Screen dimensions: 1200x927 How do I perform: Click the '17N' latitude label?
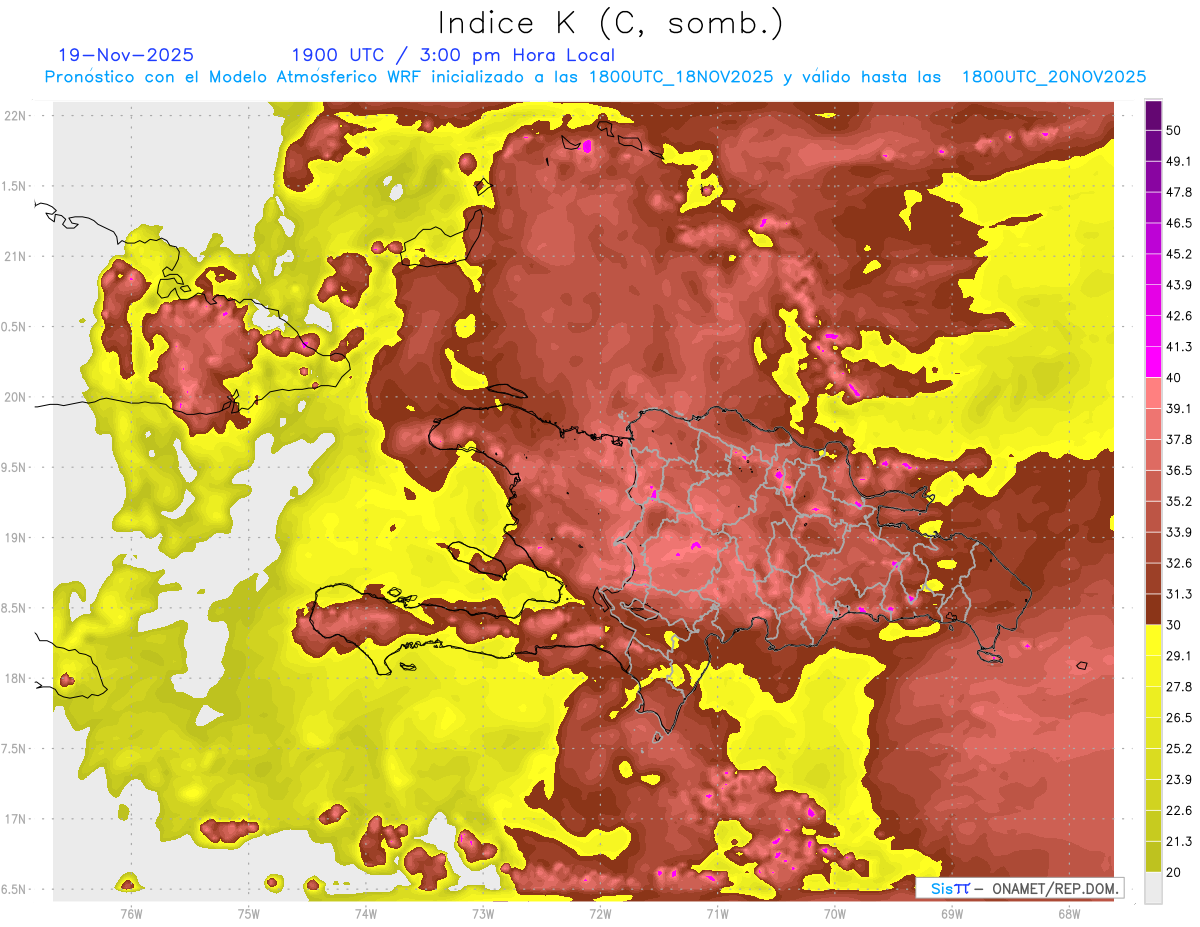click(x=14, y=820)
